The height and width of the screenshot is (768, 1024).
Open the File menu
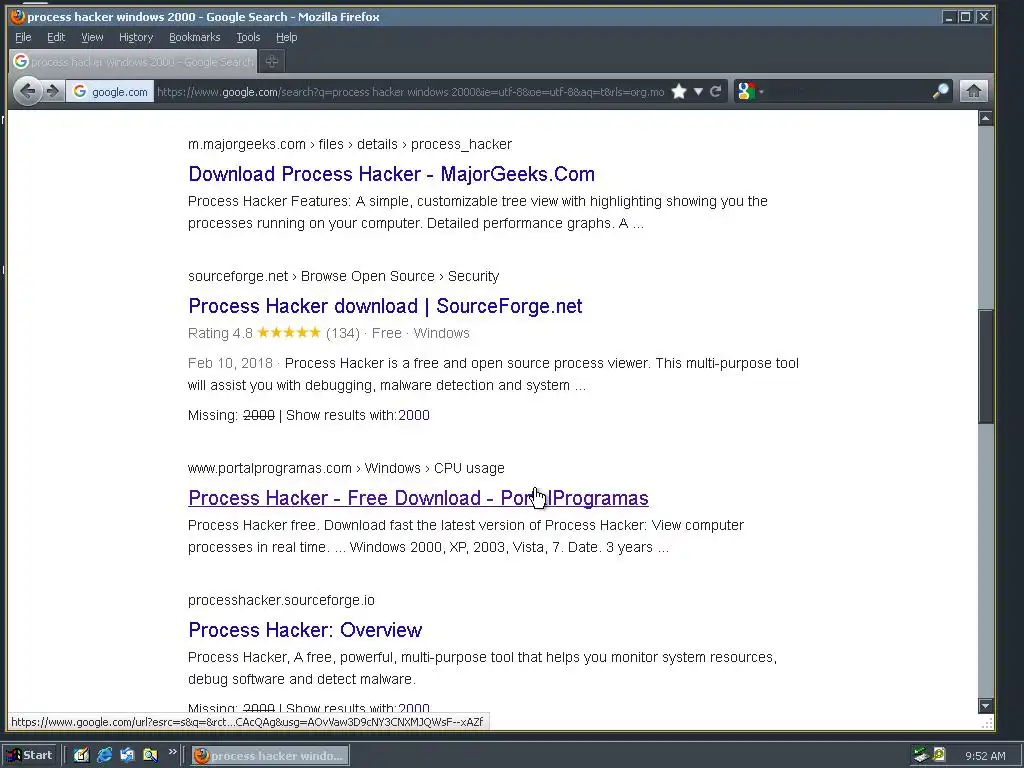click(x=23, y=37)
